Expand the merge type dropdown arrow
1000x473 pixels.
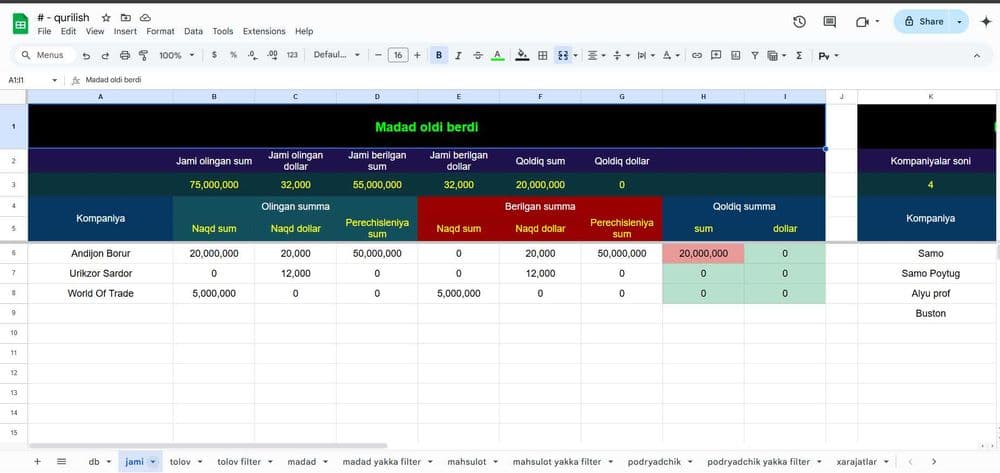tap(575, 55)
